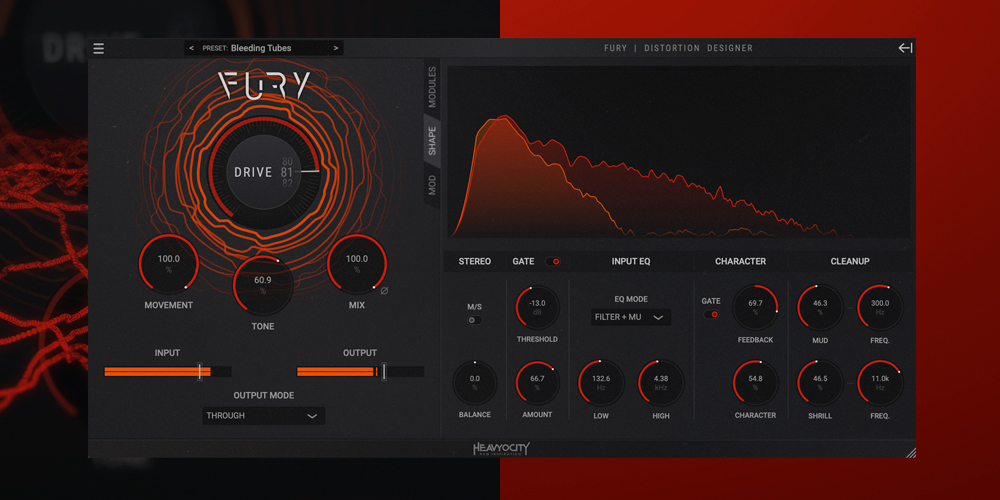Go to the next preset arrow
Screen dimensions: 1000x500
pyautogui.click(x=336, y=48)
